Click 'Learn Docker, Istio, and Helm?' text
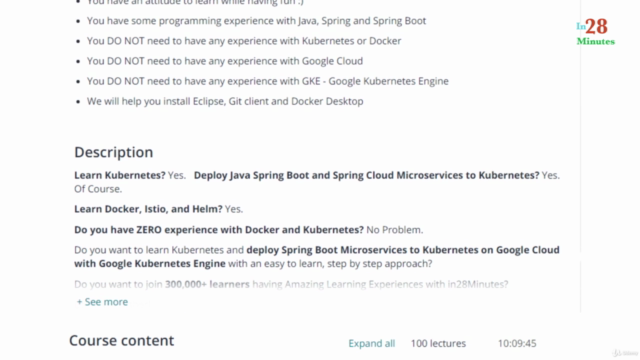Viewport: 640px width, 360px height. pyautogui.click(x=148, y=209)
